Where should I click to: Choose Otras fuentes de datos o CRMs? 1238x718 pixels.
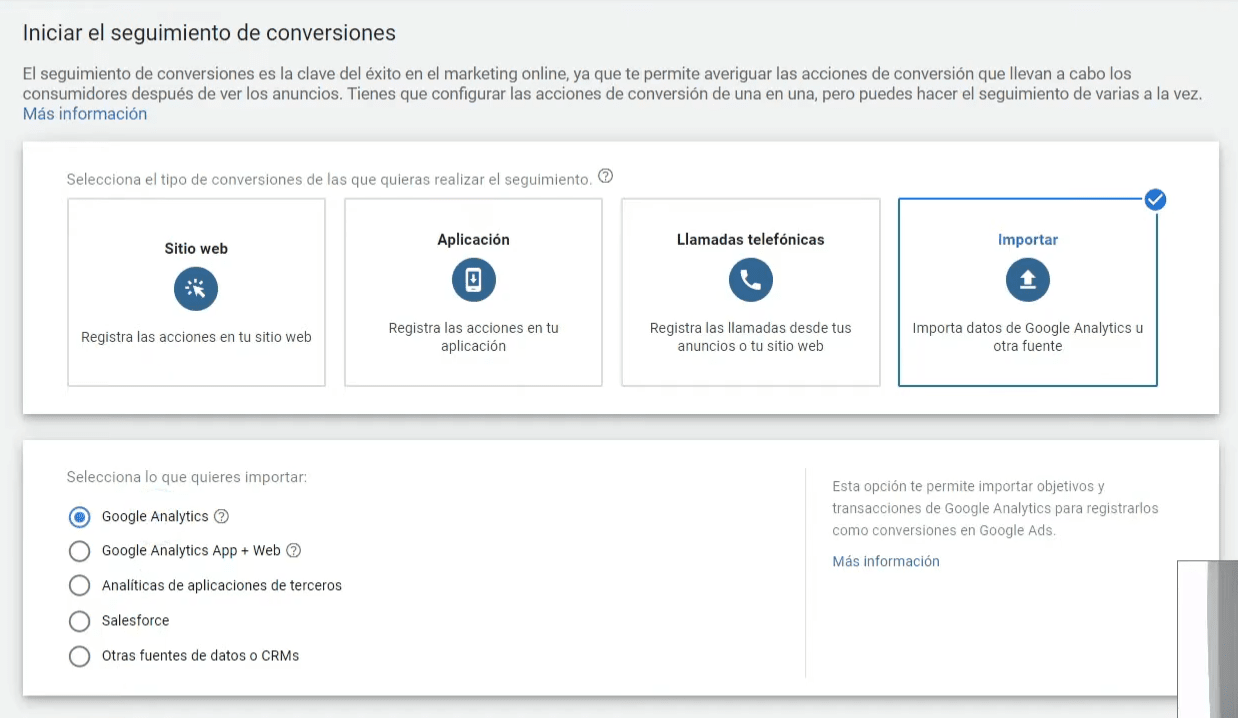79,656
